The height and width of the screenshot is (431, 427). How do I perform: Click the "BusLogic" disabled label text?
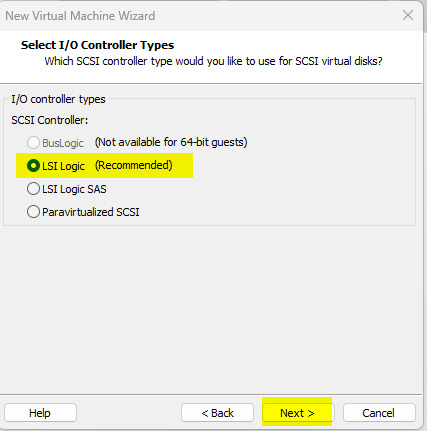[63, 143]
